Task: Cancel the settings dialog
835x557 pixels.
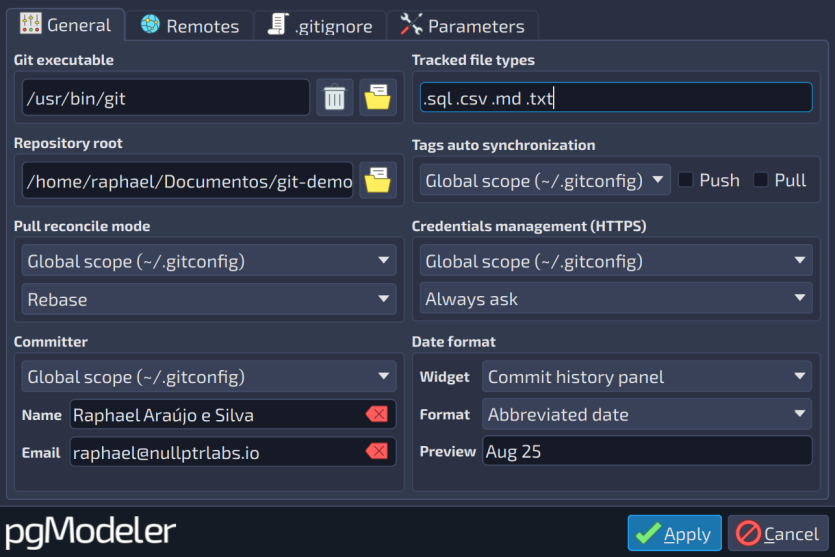Action: (x=778, y=533)
